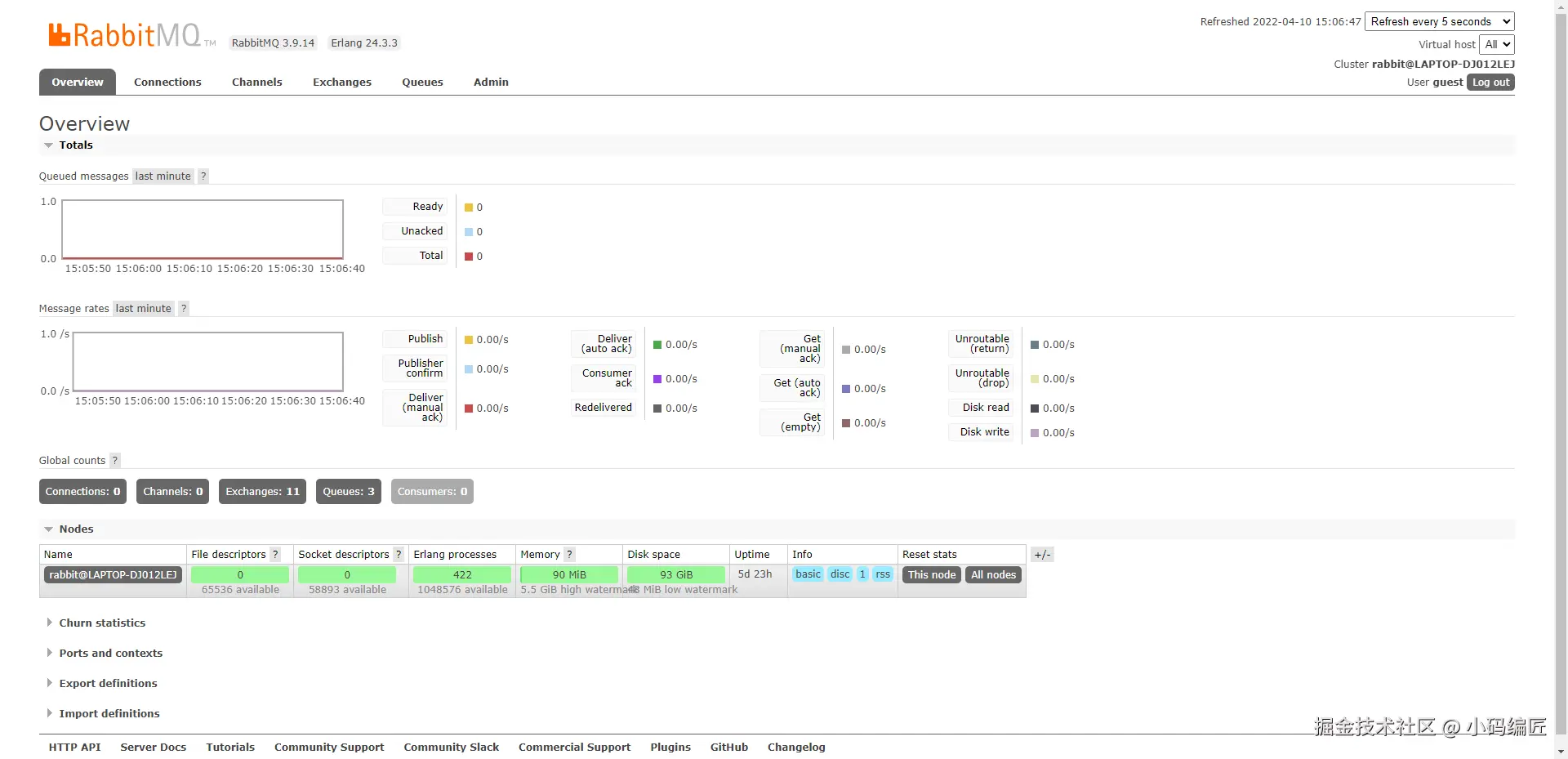The height and width of the screenshot is (759, 1568).
Task: Open Server Docs link
Action: pyautogui.click(x=154, y=748)
